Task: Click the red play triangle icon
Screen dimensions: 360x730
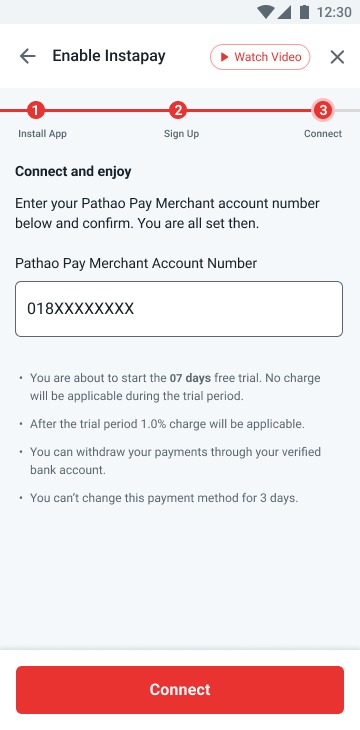Action: pos(224,57)
